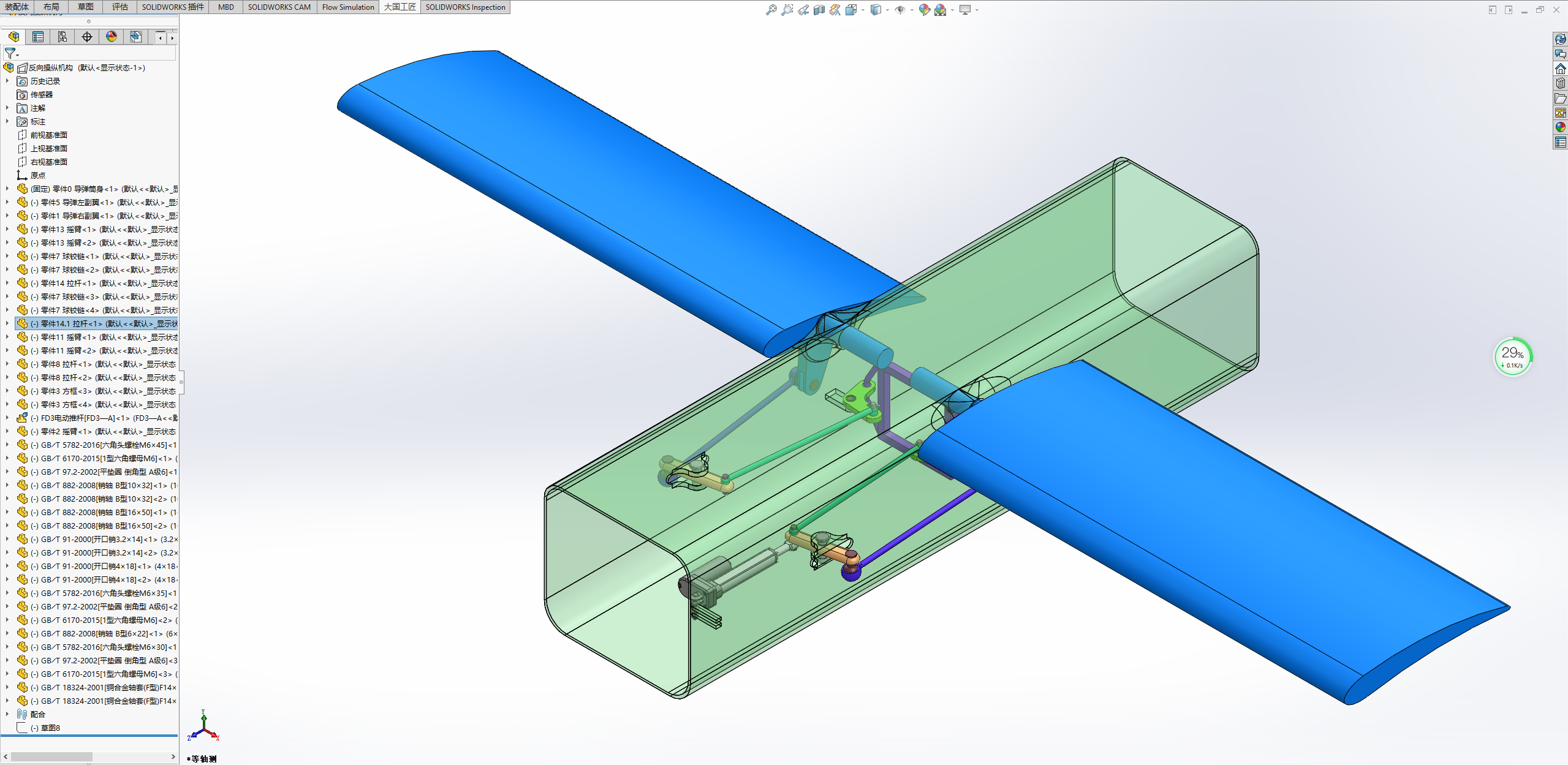Viewport: 1568px width, 765px height.
Task: Click Previous View icon
Action: tap(803, 10)
